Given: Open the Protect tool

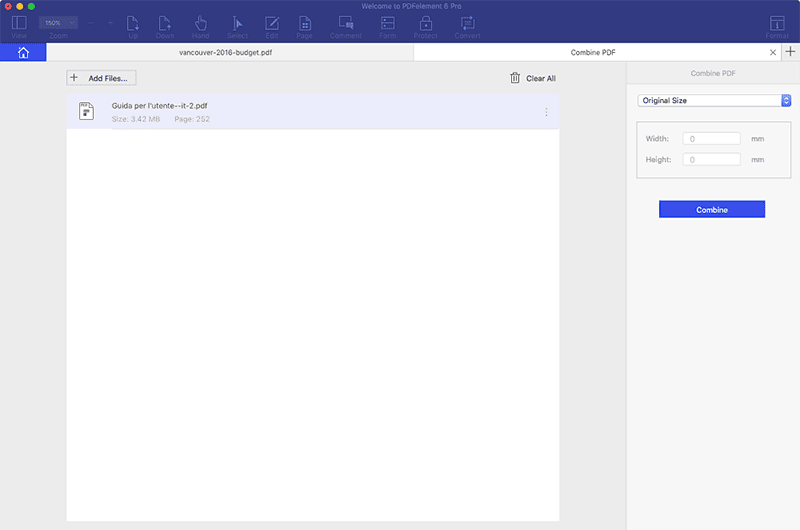Looking at the screenshot, I should (x=426, y=23).
